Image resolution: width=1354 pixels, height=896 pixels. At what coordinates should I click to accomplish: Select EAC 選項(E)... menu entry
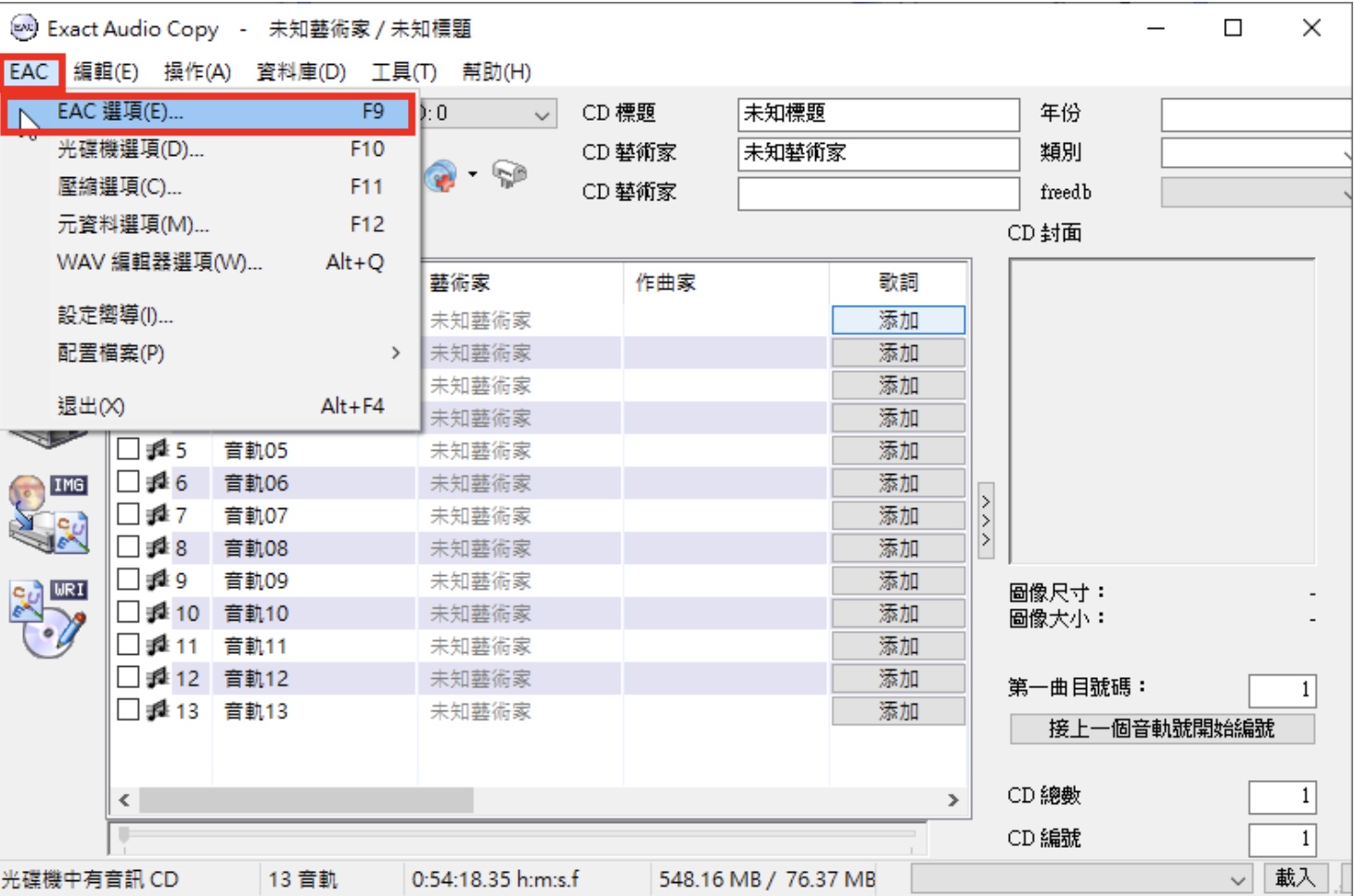208,112
